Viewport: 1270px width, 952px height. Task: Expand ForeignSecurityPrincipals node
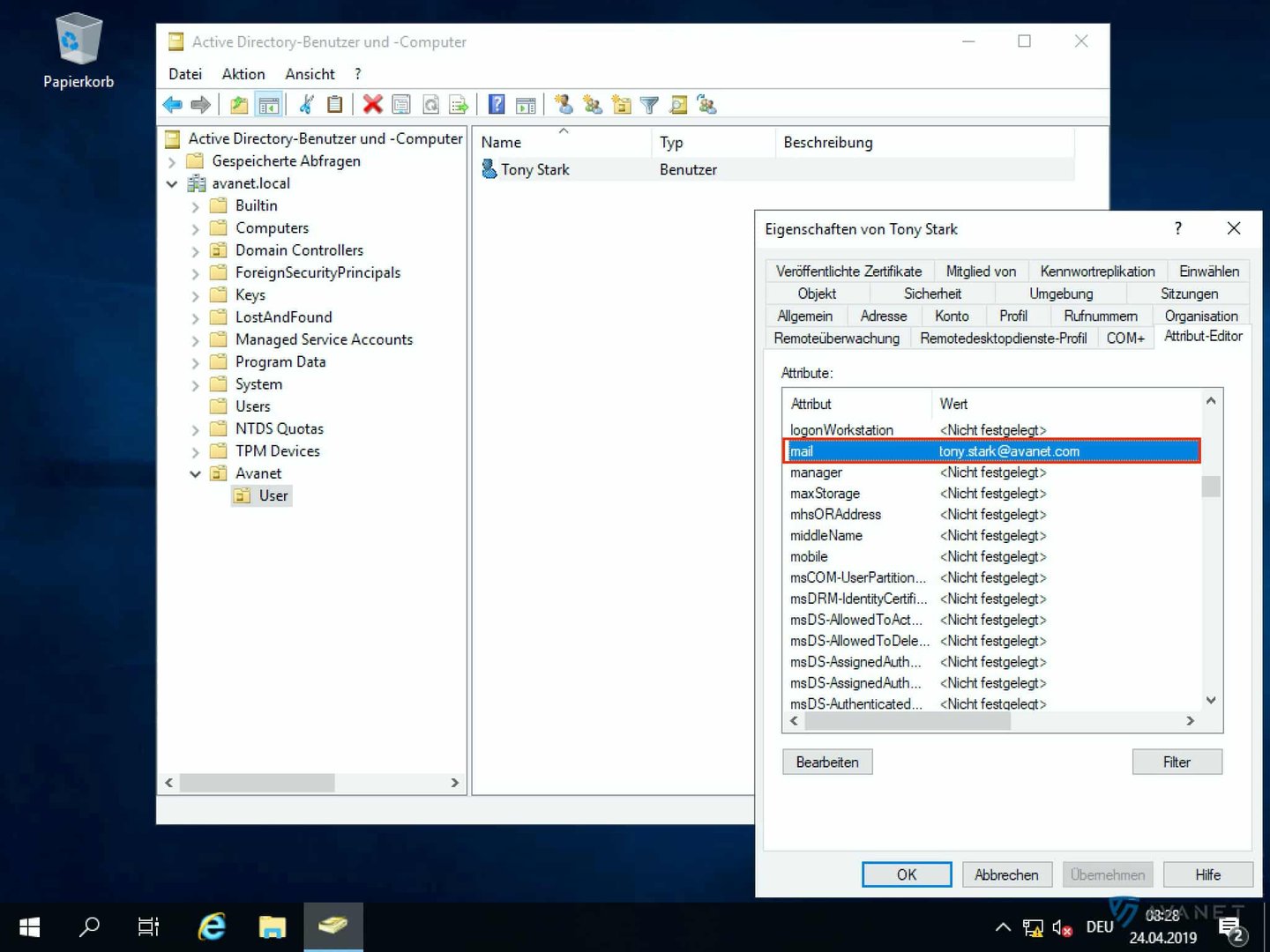(x=195, y=274)
